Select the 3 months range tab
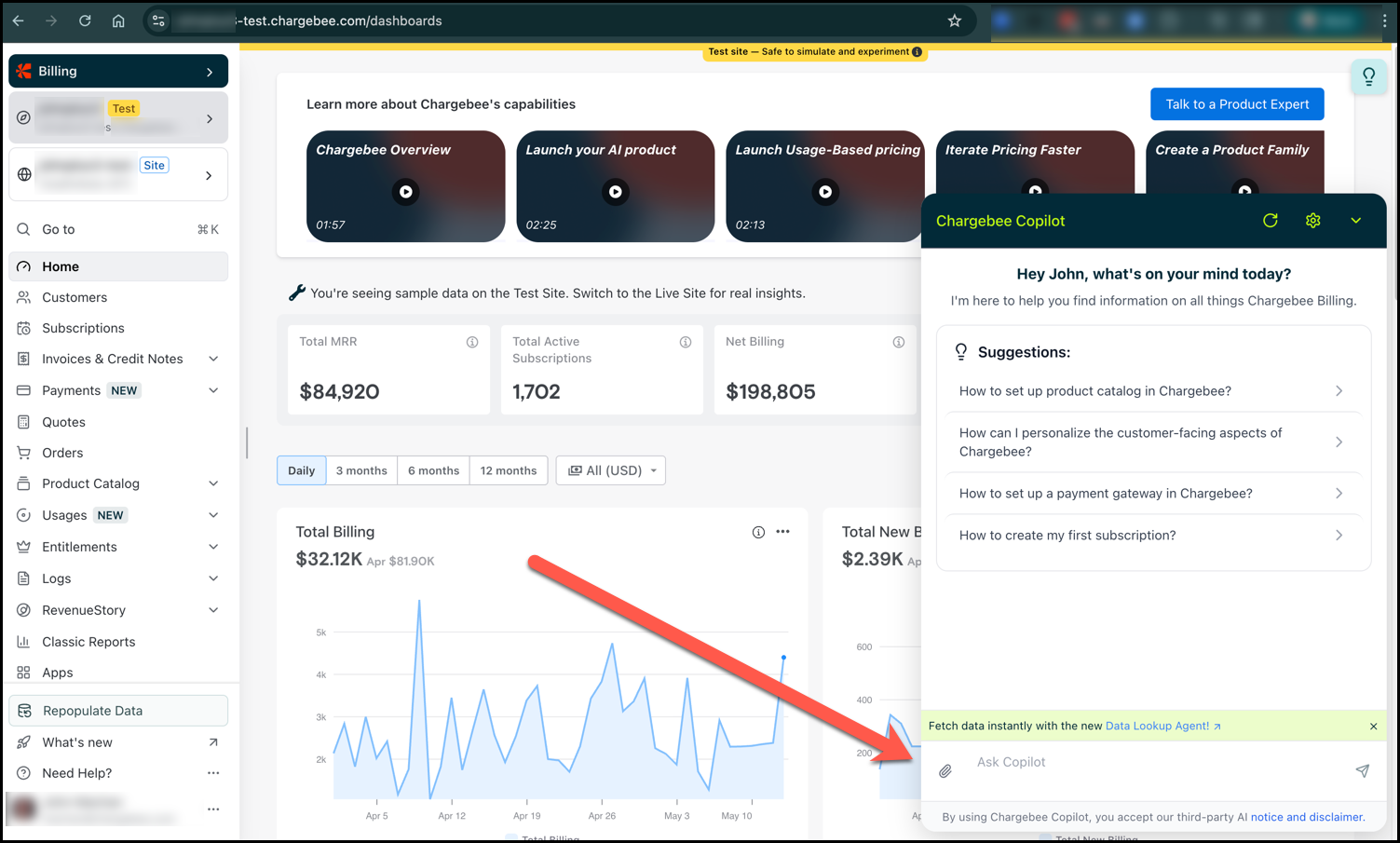This screenshot has width=1400, height=843. [x=361, y=470]
